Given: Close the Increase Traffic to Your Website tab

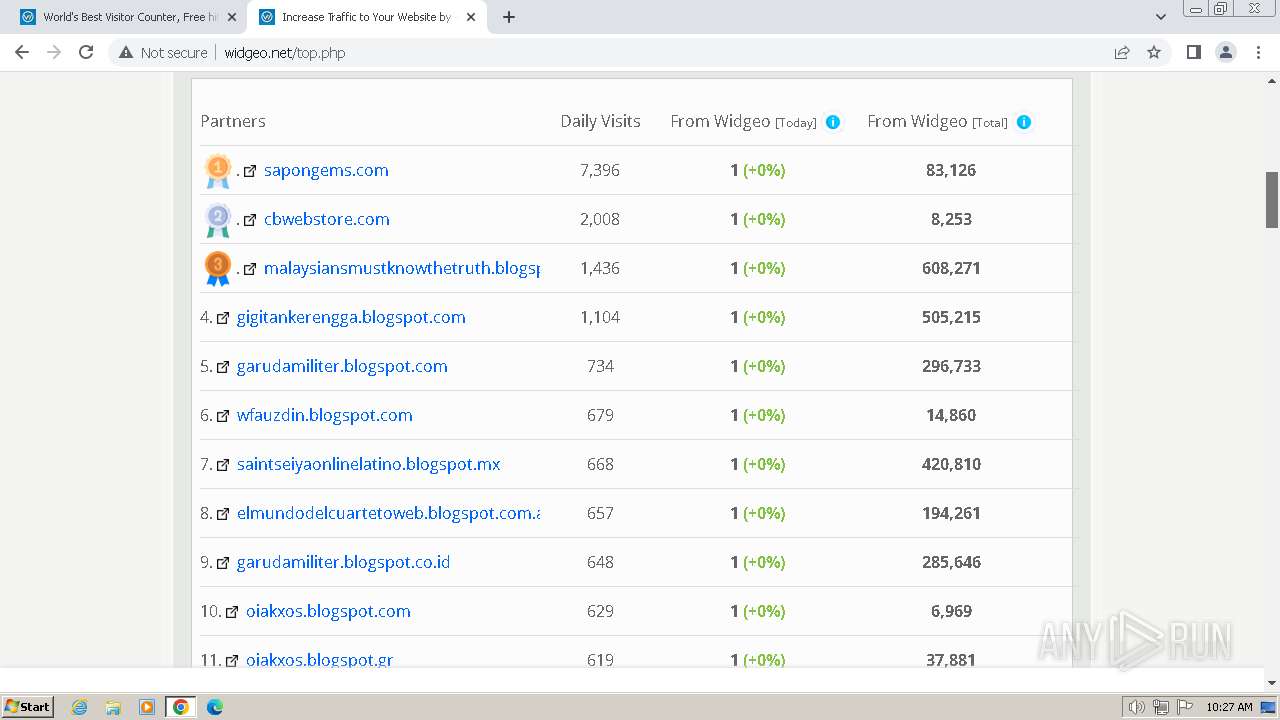Looking at the screenshot, I should click(471, 17).
